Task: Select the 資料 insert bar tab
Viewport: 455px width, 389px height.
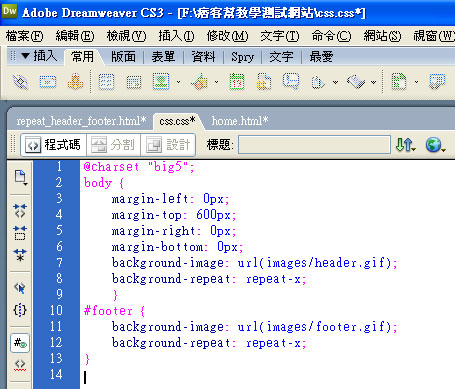Action: click(x=203, y=57)
